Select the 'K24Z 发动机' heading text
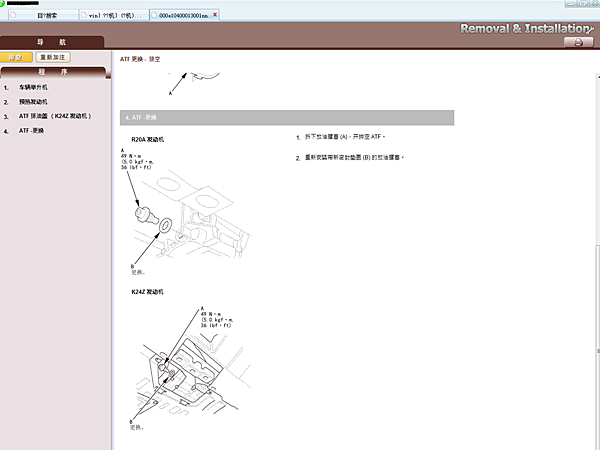This screenshot has height=450, width=600. click(x=148, y=292)
